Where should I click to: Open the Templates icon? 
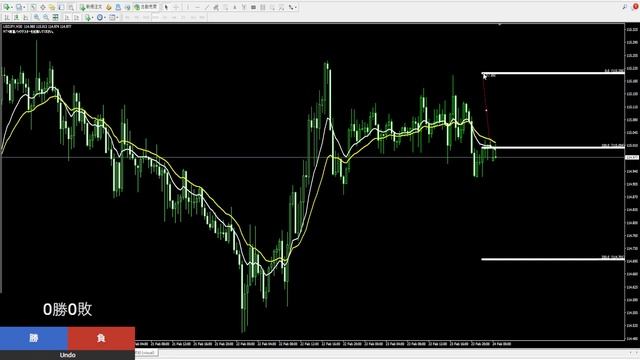click(x=111, y=17)
